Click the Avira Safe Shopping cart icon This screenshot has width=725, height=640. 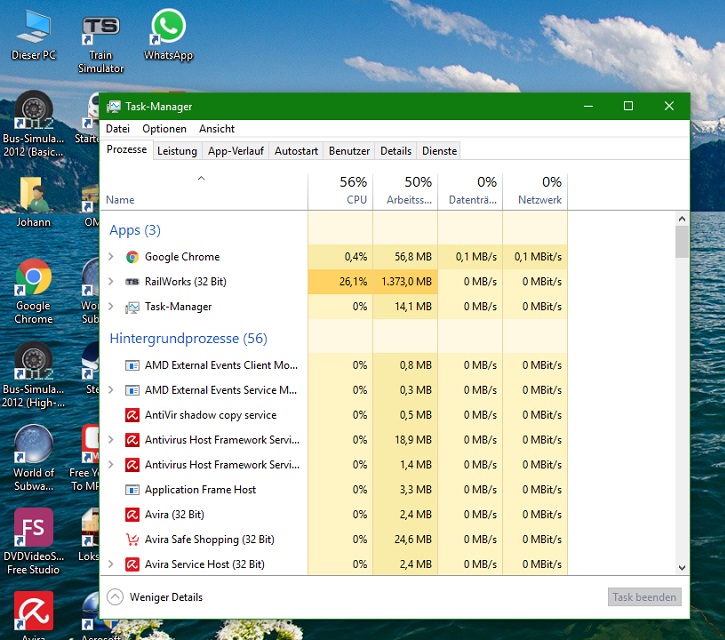click(132, 540)
